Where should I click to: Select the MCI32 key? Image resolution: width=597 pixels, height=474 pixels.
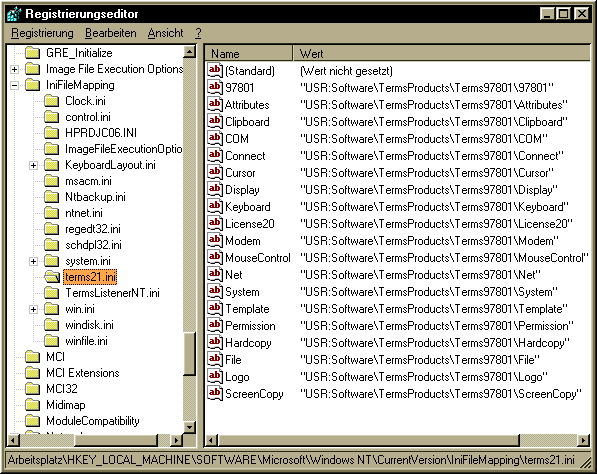[62, 389]
